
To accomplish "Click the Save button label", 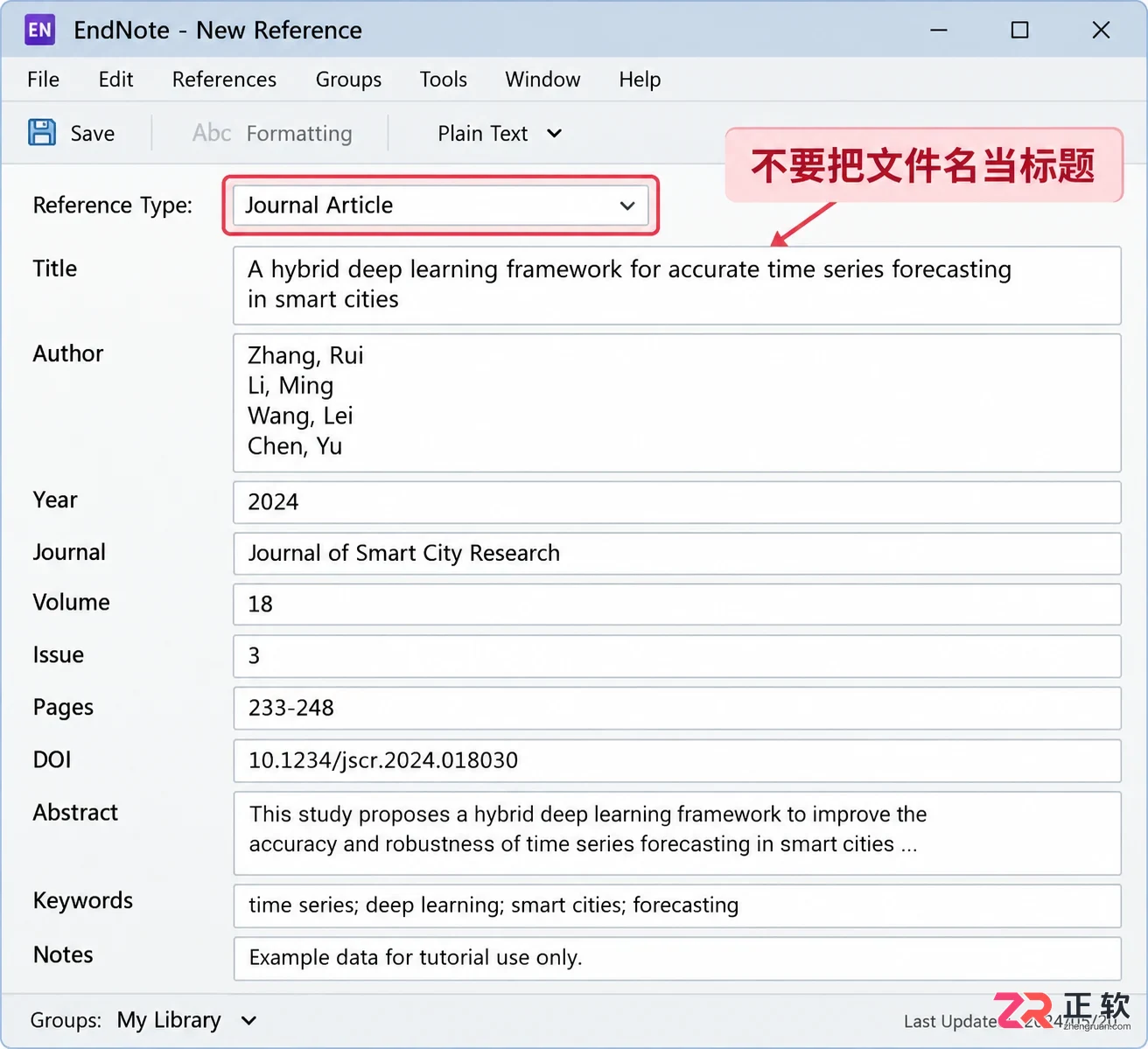I will [93, 133].
